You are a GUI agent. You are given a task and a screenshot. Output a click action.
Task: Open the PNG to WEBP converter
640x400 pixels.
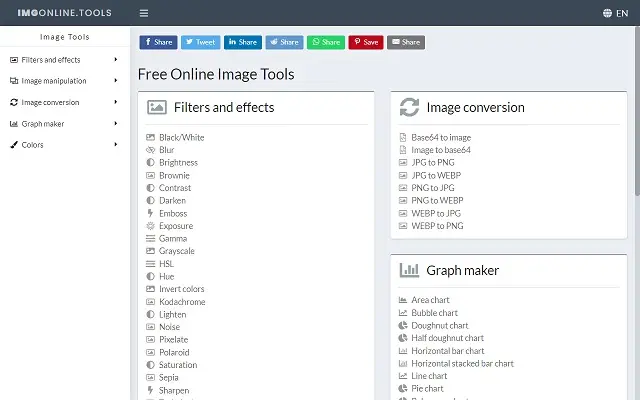[437, 200]
